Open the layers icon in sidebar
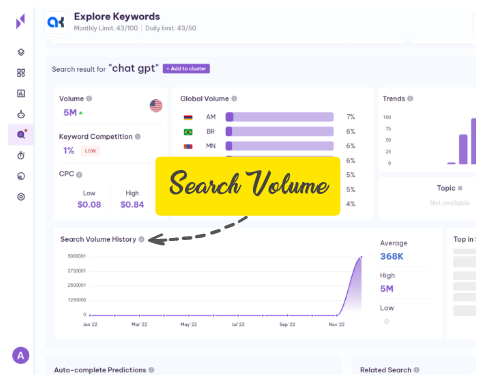The height and width of the screenshot is (382, 484). click(x=21, y=52)
